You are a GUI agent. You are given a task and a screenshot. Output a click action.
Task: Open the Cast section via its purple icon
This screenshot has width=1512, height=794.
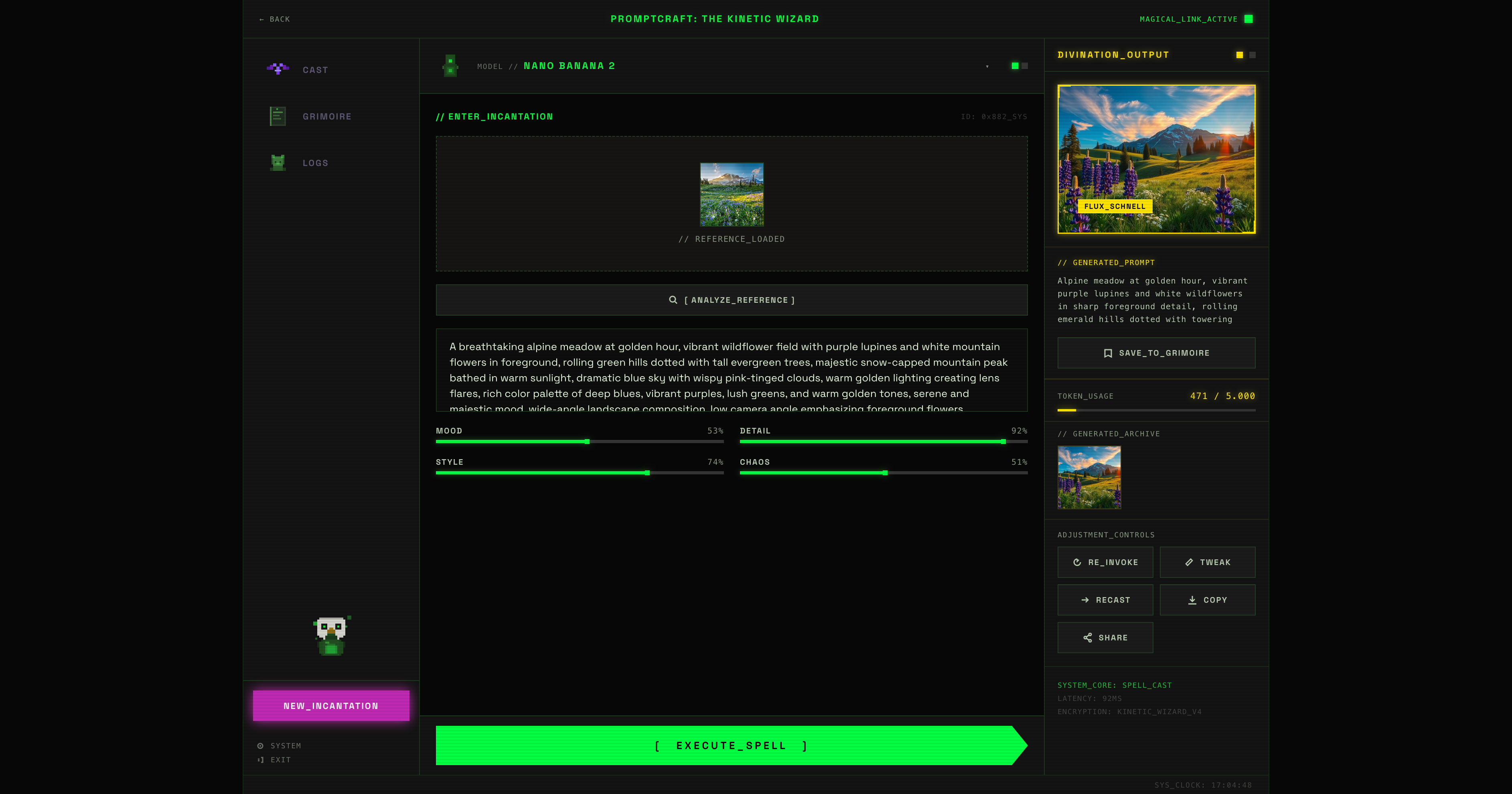pyautogui.click(x=278, y=69)
